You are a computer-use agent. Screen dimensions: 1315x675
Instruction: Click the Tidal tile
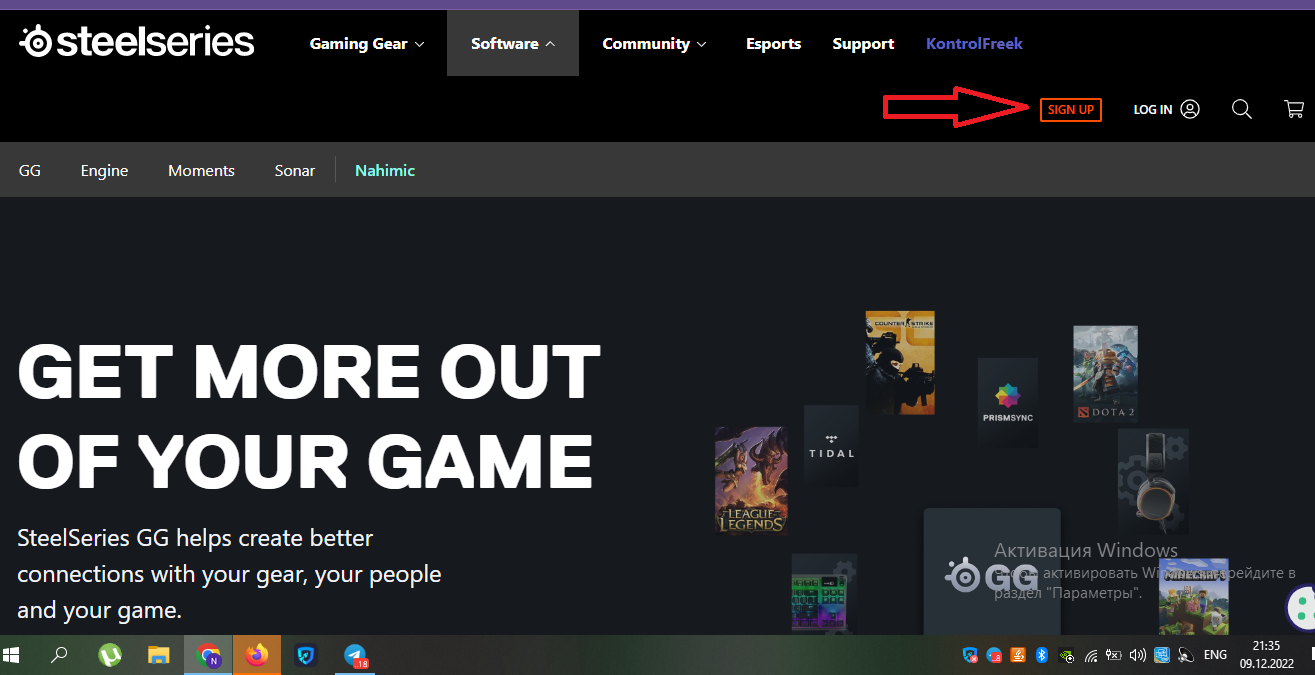coord(831,445)
